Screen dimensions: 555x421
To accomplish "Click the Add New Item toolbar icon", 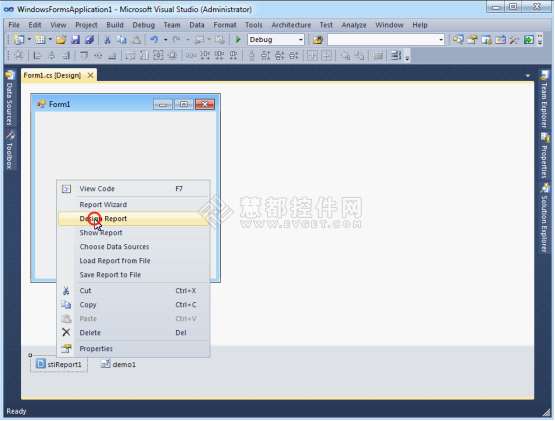I will [40, 40].
